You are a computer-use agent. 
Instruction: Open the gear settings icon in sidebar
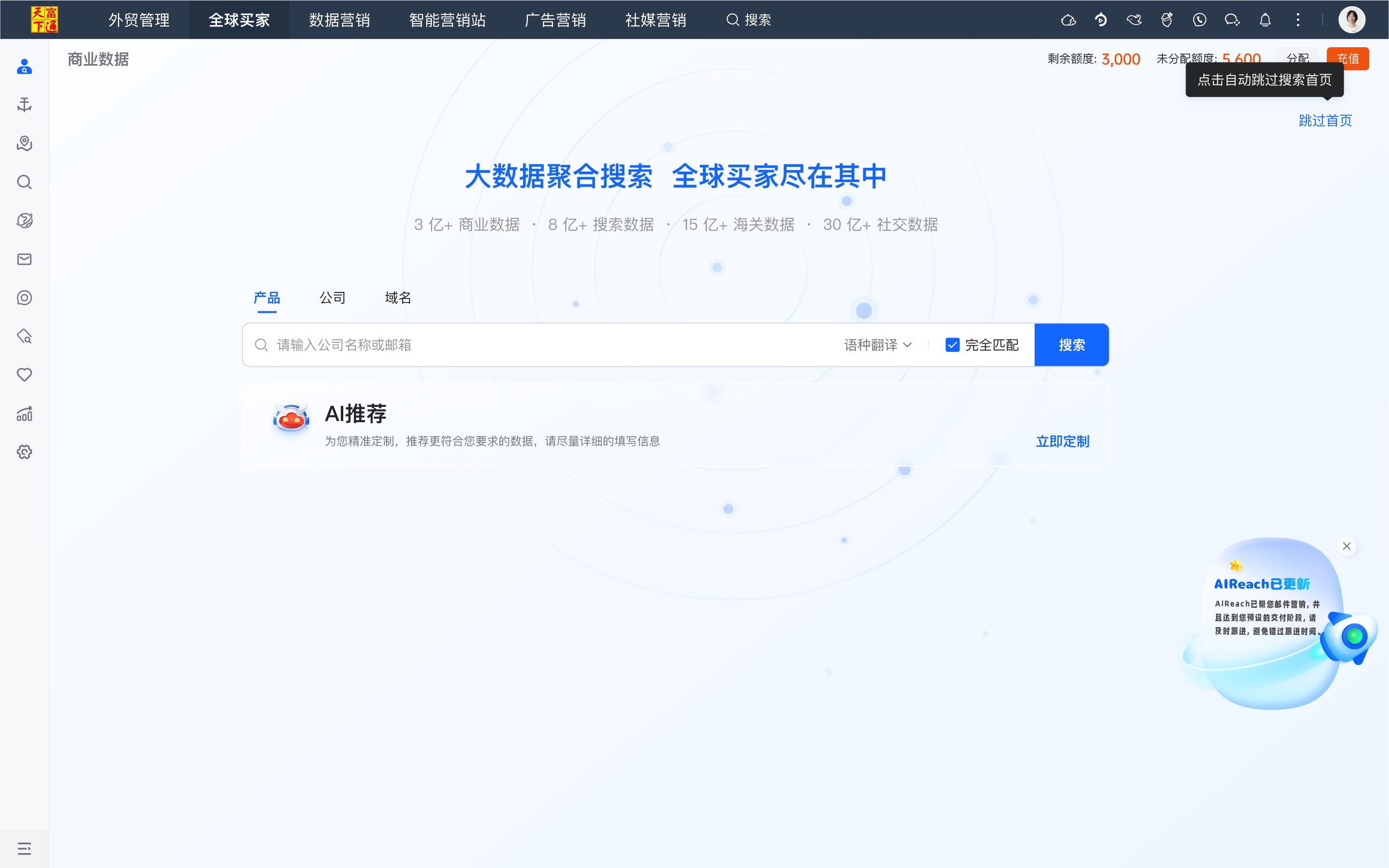(24, 453)
